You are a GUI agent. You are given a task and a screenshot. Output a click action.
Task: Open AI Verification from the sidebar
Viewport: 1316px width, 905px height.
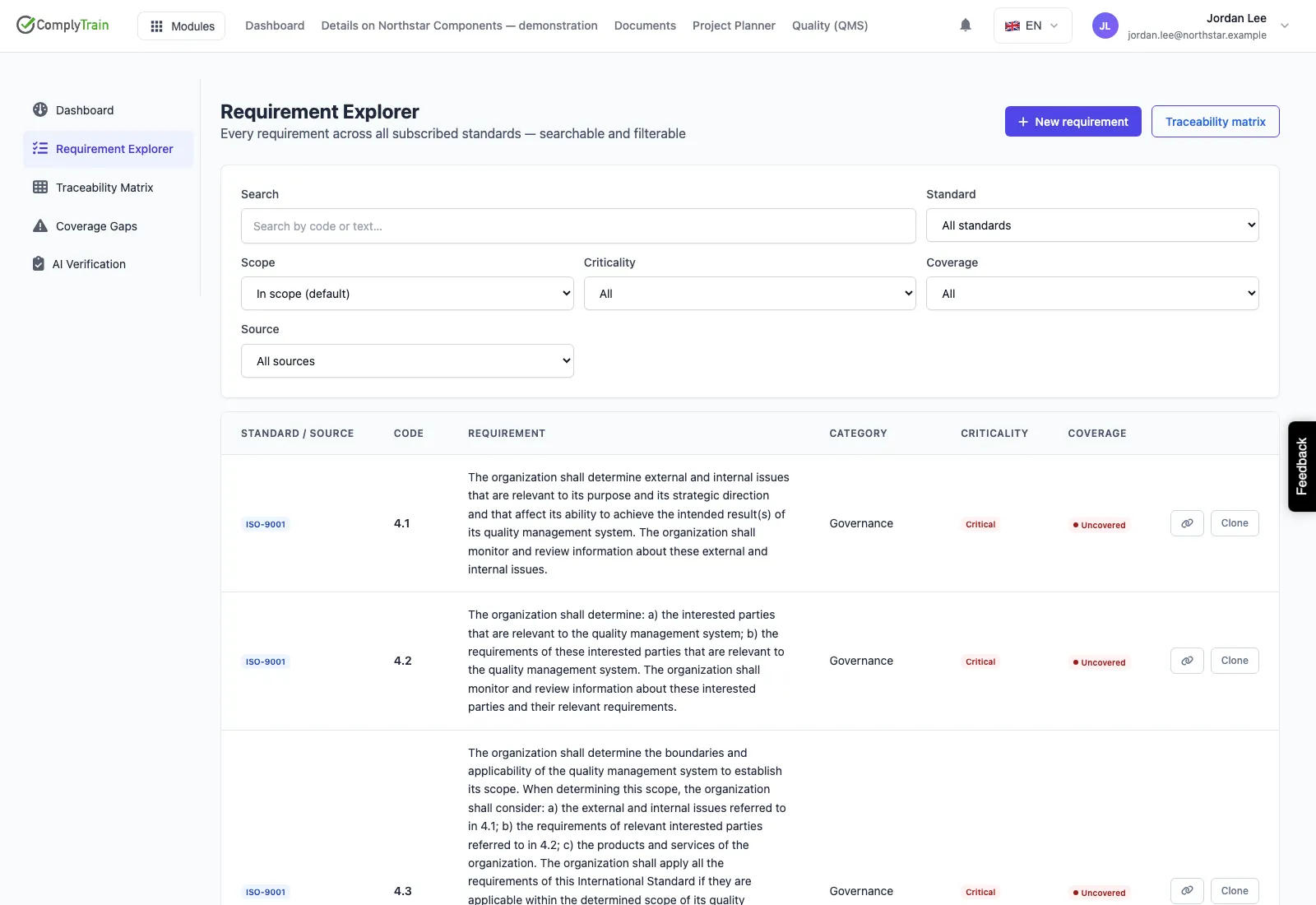tap(109, 264)
